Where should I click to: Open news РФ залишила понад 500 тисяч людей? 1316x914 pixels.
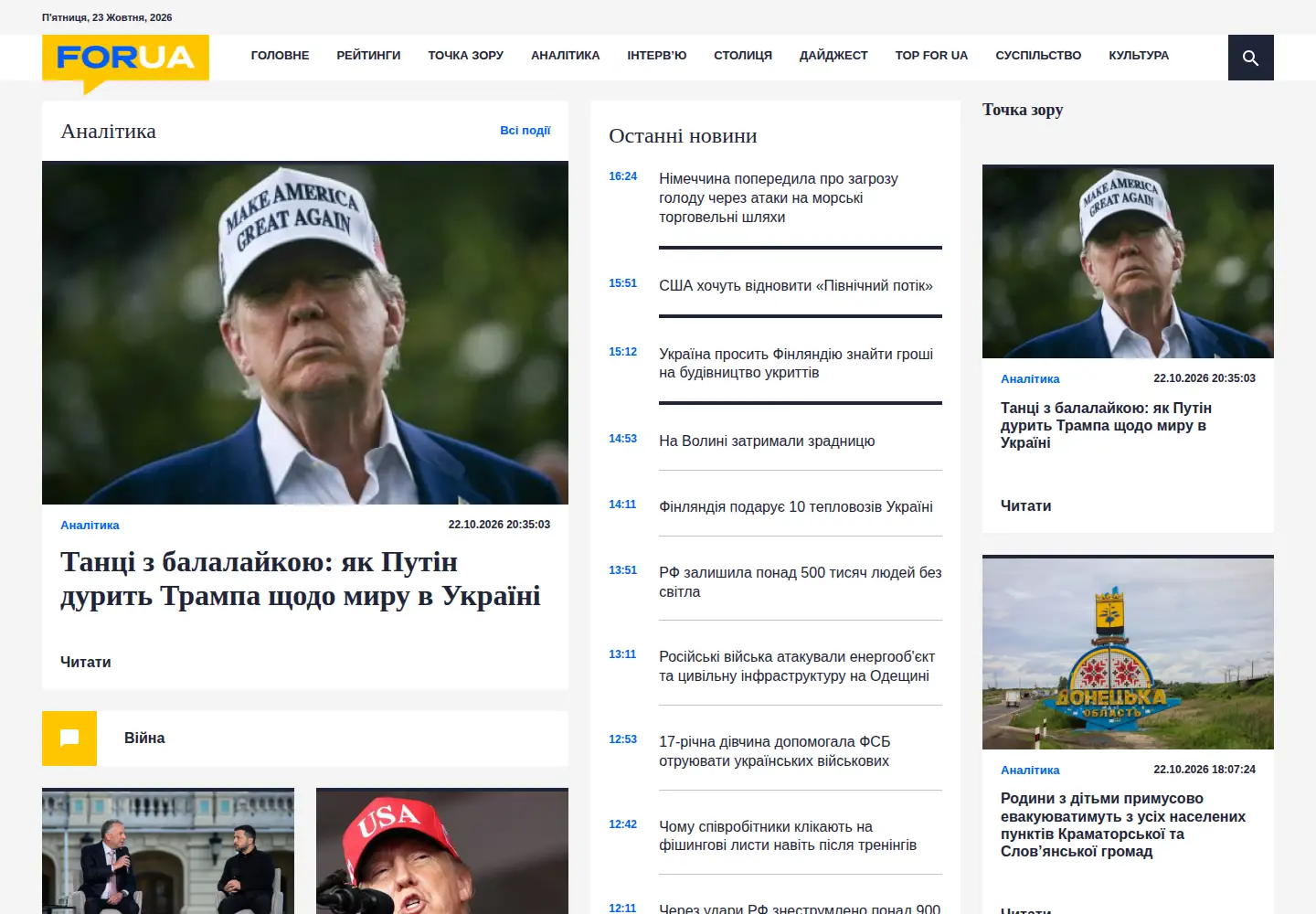[801, 582]
